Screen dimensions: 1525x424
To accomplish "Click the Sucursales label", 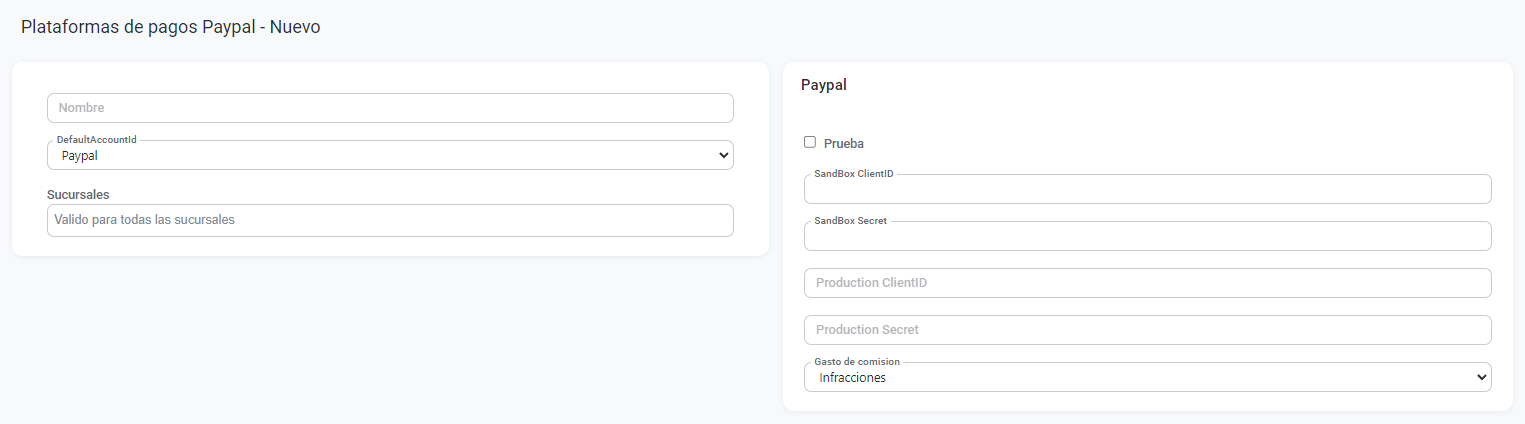I will 78,193.
